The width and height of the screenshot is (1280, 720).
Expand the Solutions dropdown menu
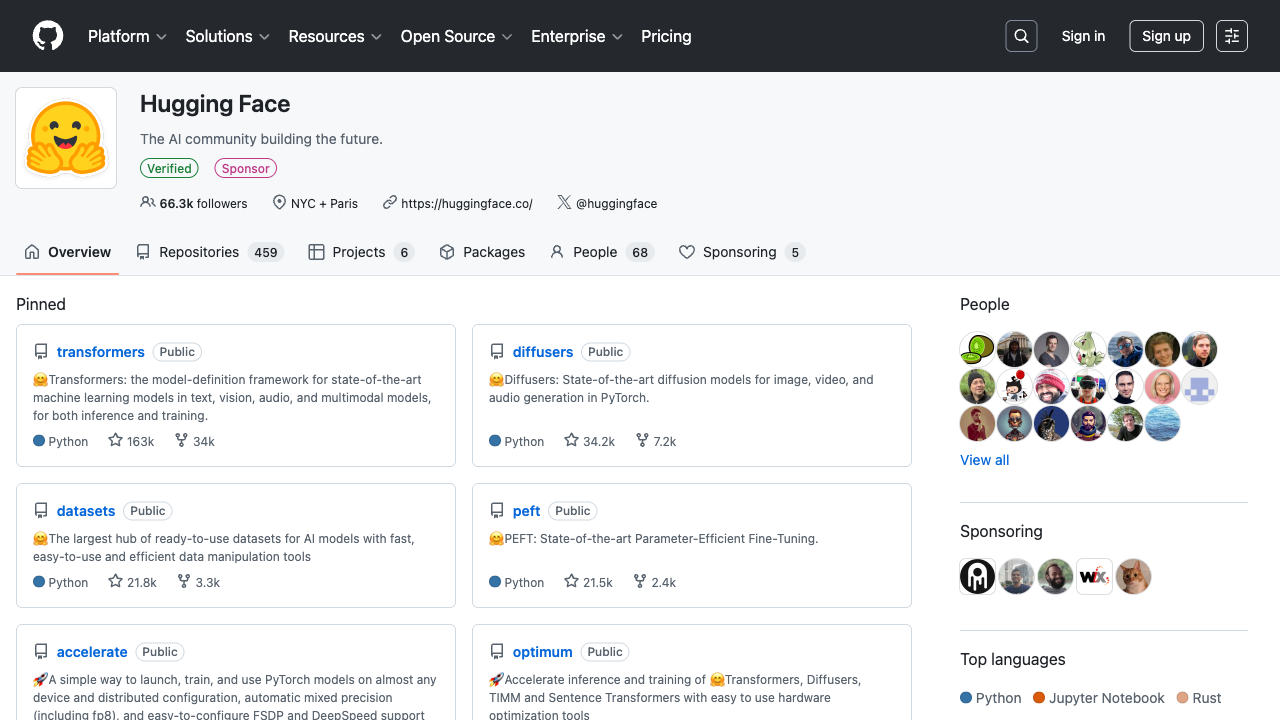pyautogui.click(x=228, y=36)
